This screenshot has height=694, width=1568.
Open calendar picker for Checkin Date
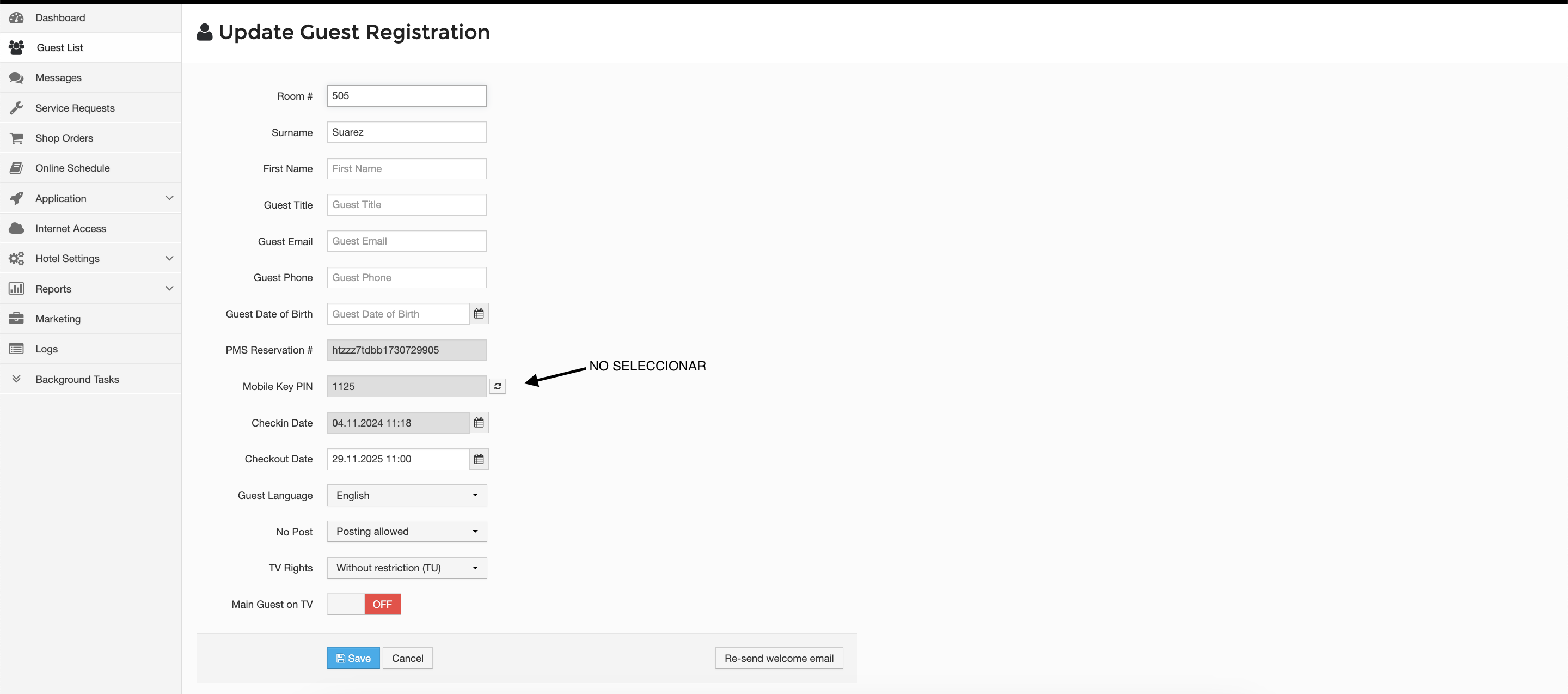pos(479,423)
